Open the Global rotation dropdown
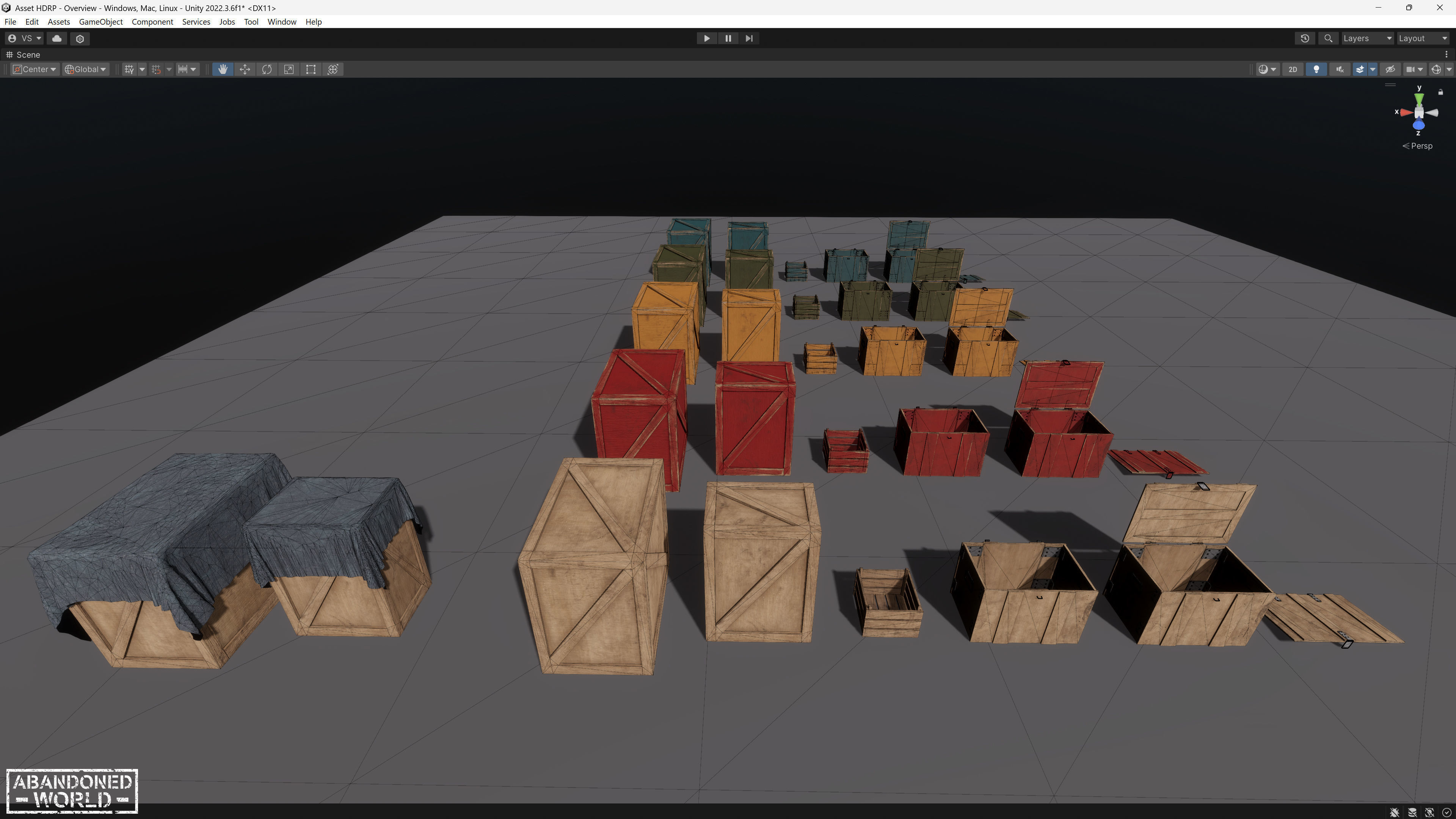The height and width of the screenshot is (819, 1456). point(85,69)
